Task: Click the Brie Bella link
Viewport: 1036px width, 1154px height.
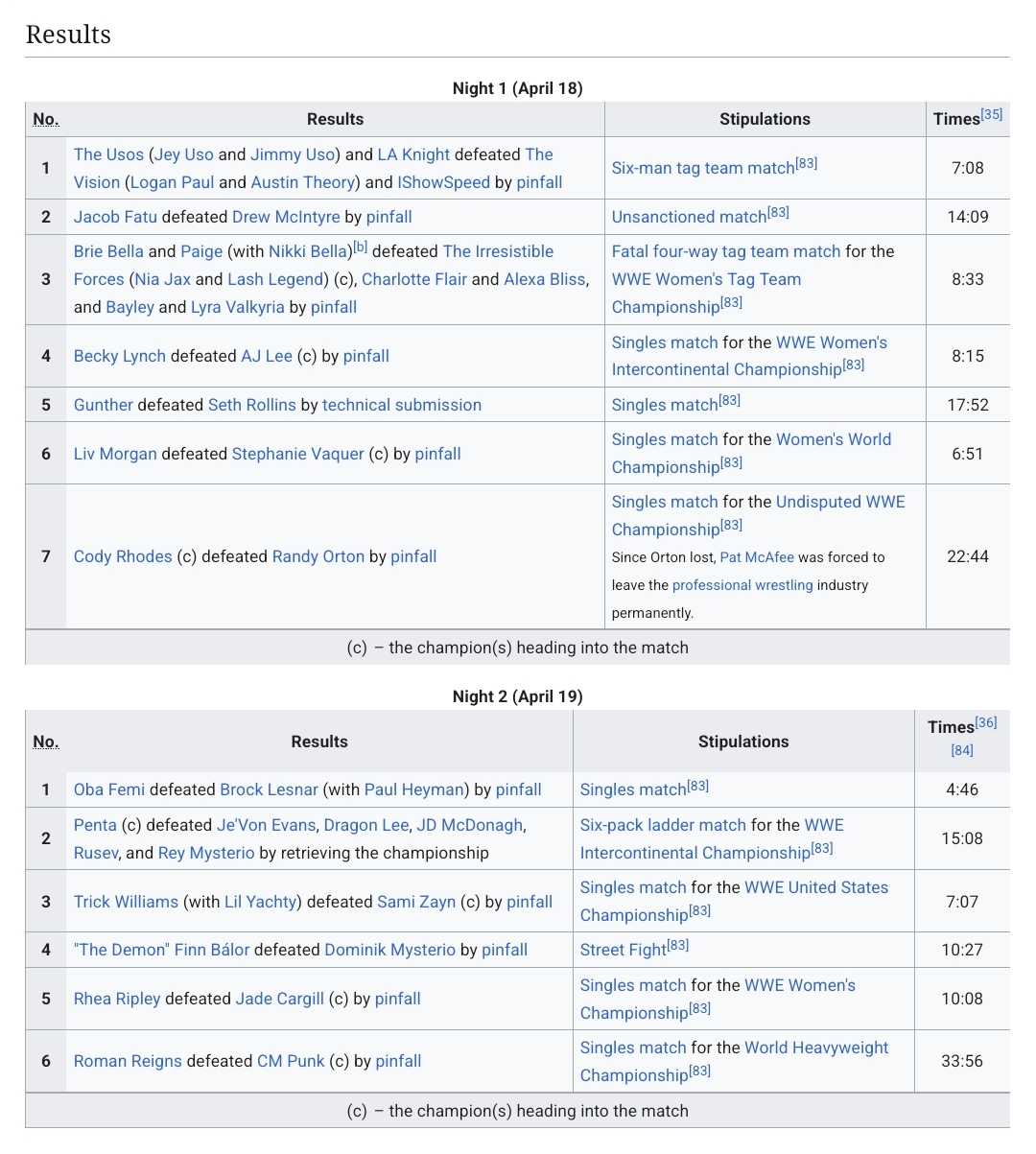Action: tap(108, 251)
